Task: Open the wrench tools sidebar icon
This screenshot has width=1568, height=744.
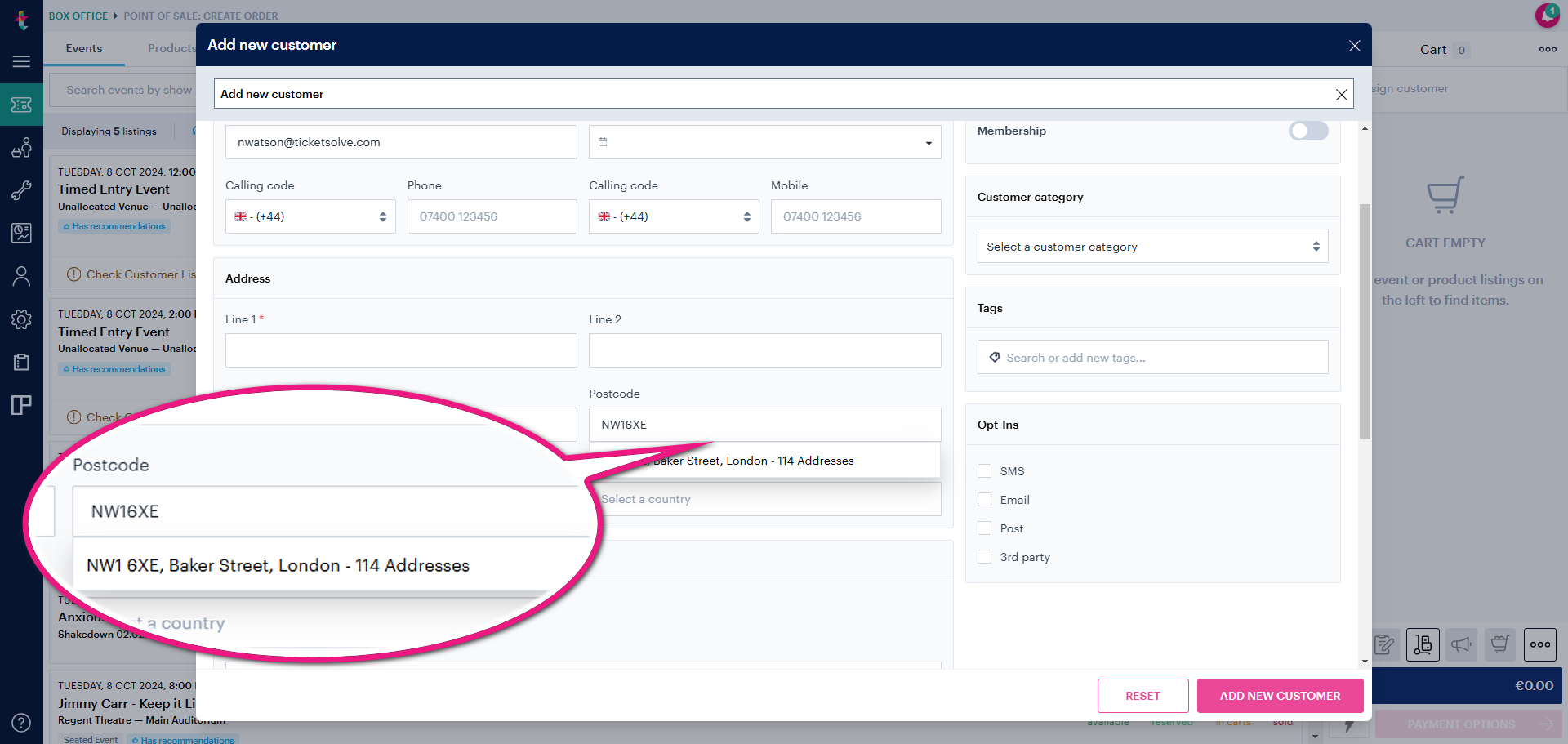Action: tap(21, 190)
